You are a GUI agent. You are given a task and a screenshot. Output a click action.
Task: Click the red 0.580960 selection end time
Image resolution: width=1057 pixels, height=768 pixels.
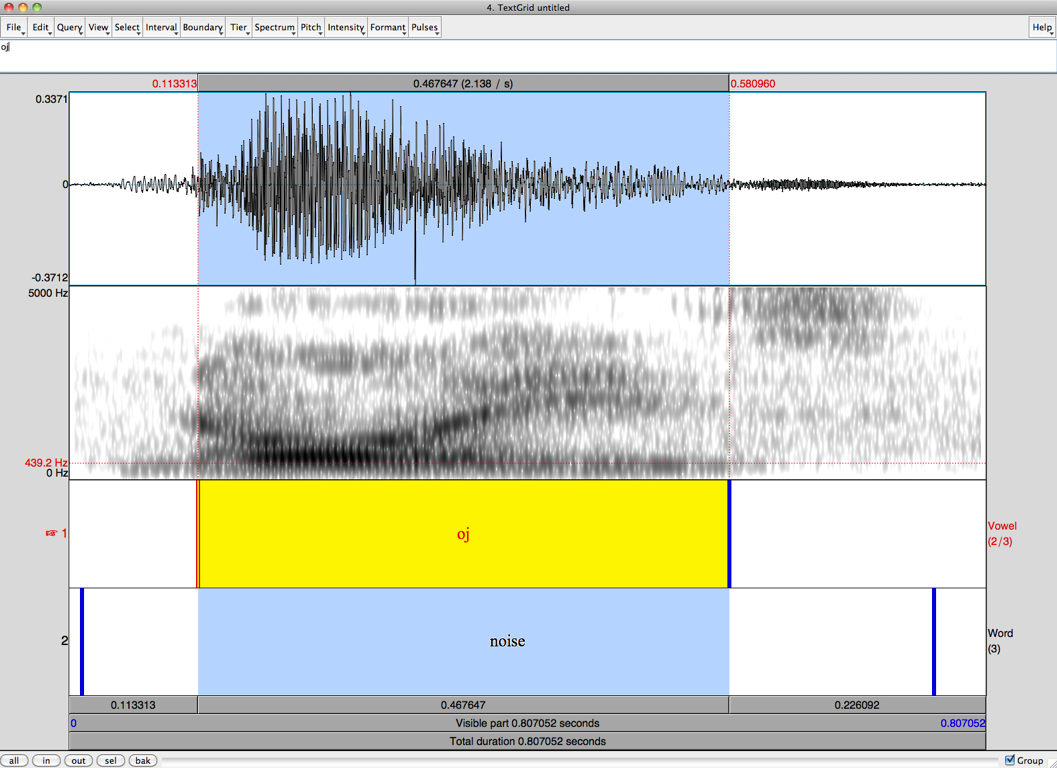tap(753, 84)
